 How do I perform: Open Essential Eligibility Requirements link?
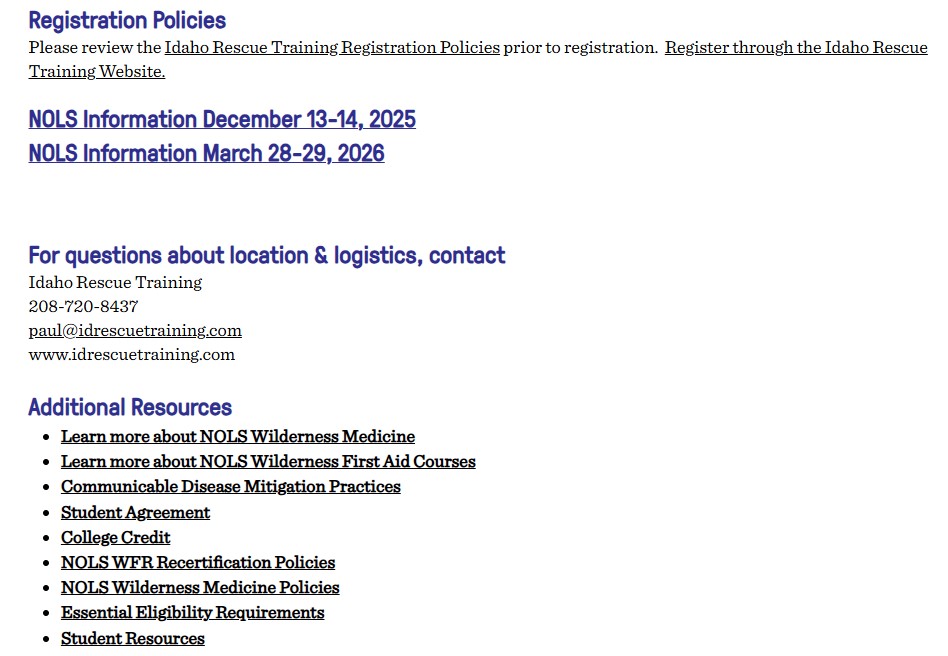(193, 613)
